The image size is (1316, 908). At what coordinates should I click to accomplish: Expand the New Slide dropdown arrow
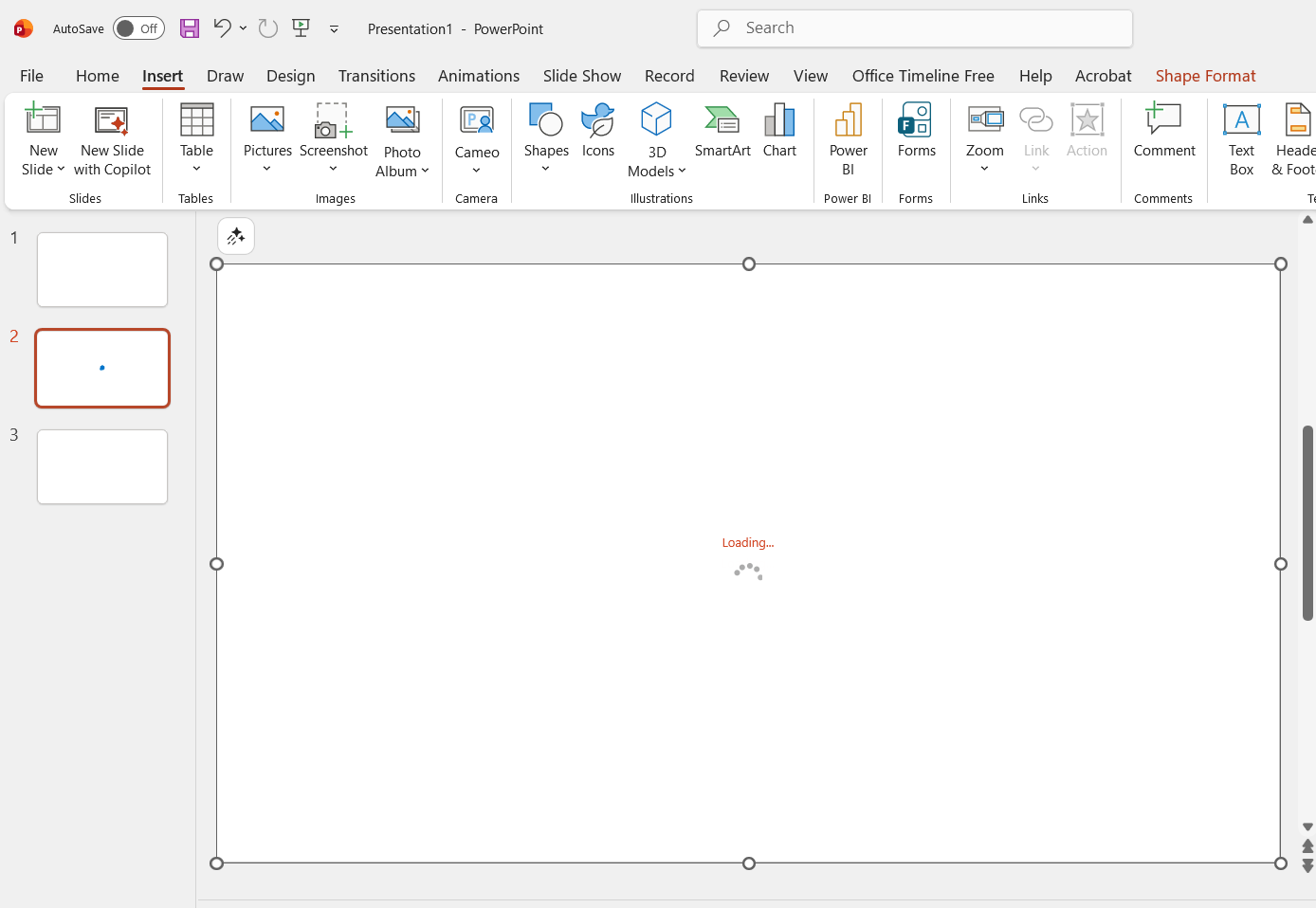[61, 170]
